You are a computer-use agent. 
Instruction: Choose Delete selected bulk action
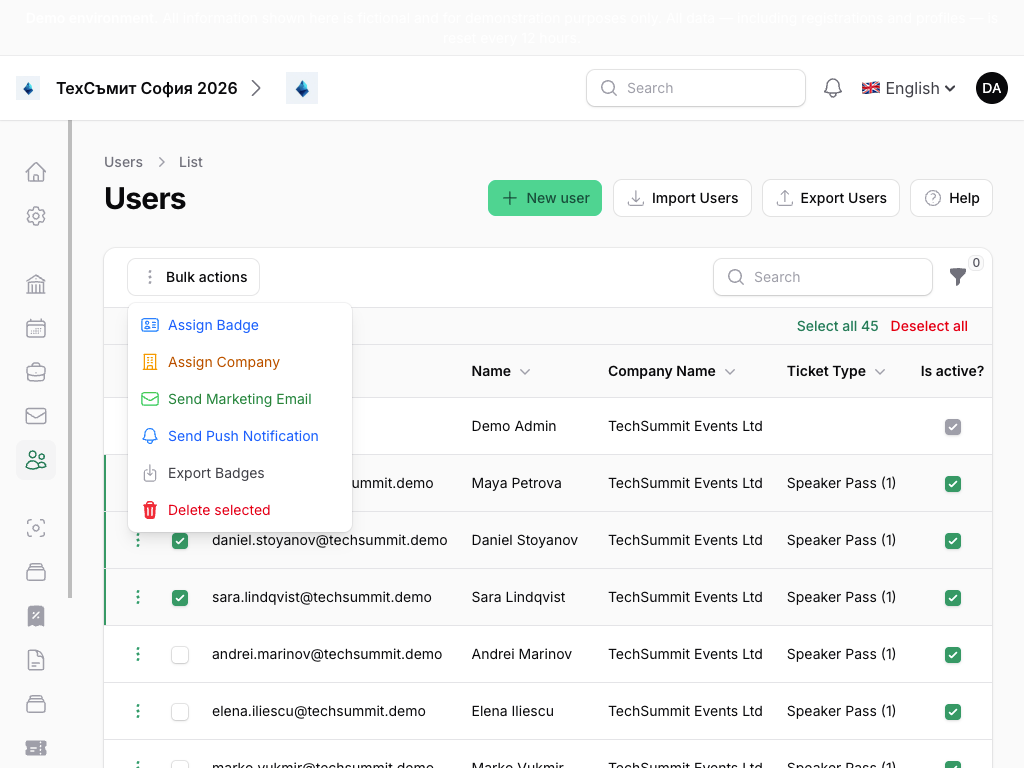click(x=240, y=510)
